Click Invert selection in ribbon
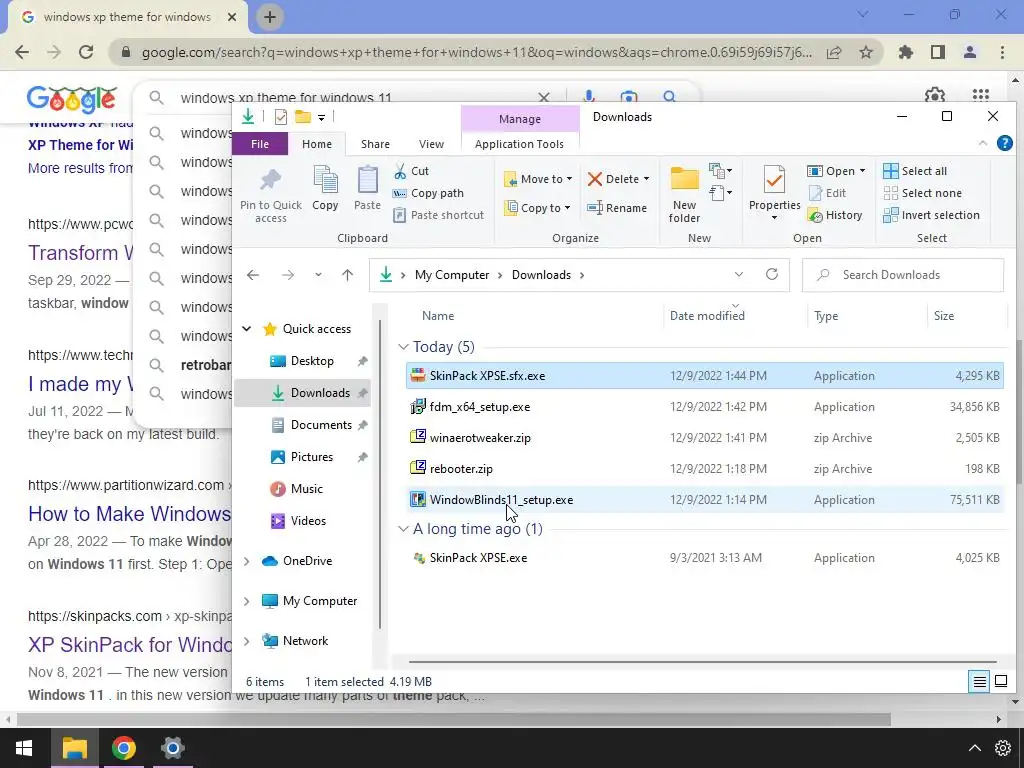Viewport: 1024px width, 768px height. [x=931, y=215]
